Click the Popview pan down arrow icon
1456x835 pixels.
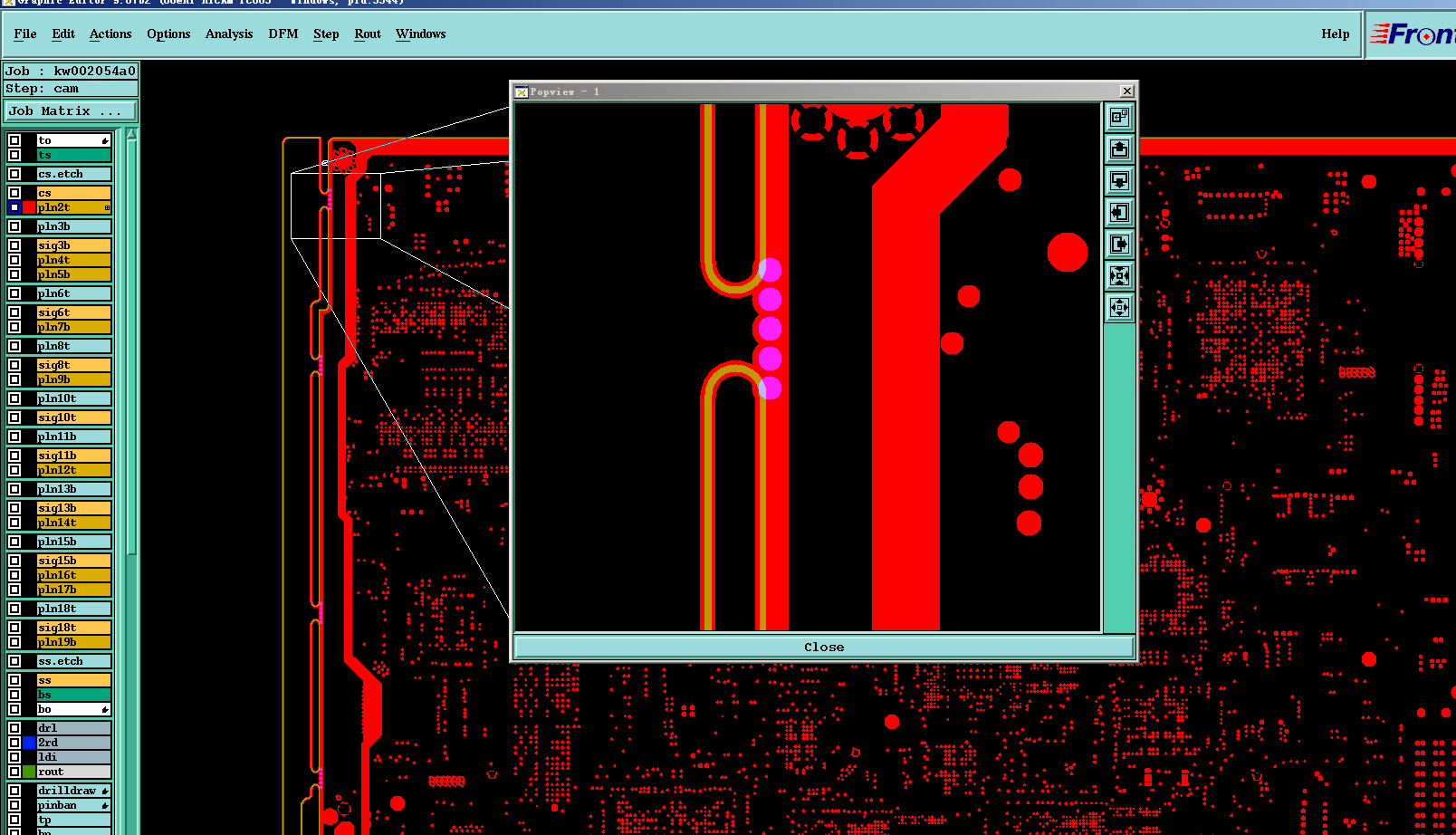tap(1120, 180)
